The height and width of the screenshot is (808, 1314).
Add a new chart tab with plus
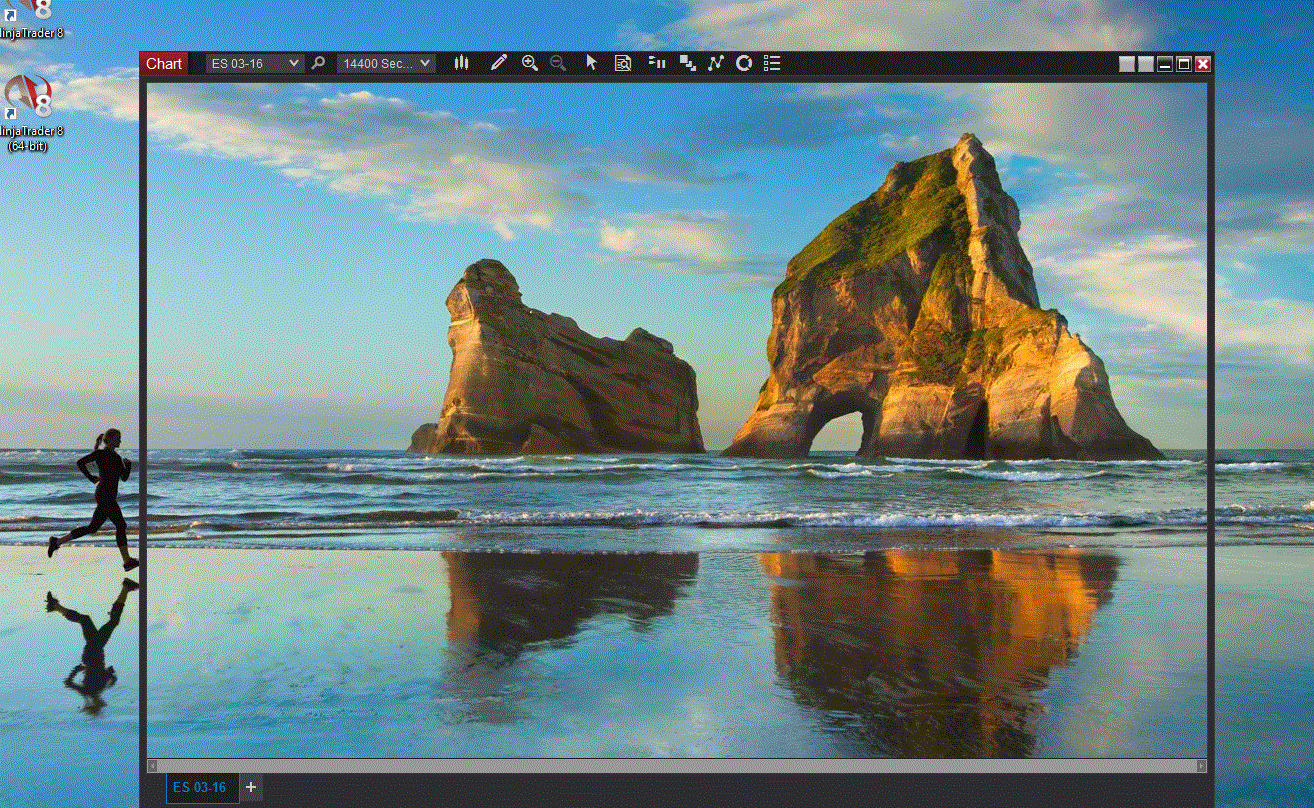pos(251,787)
